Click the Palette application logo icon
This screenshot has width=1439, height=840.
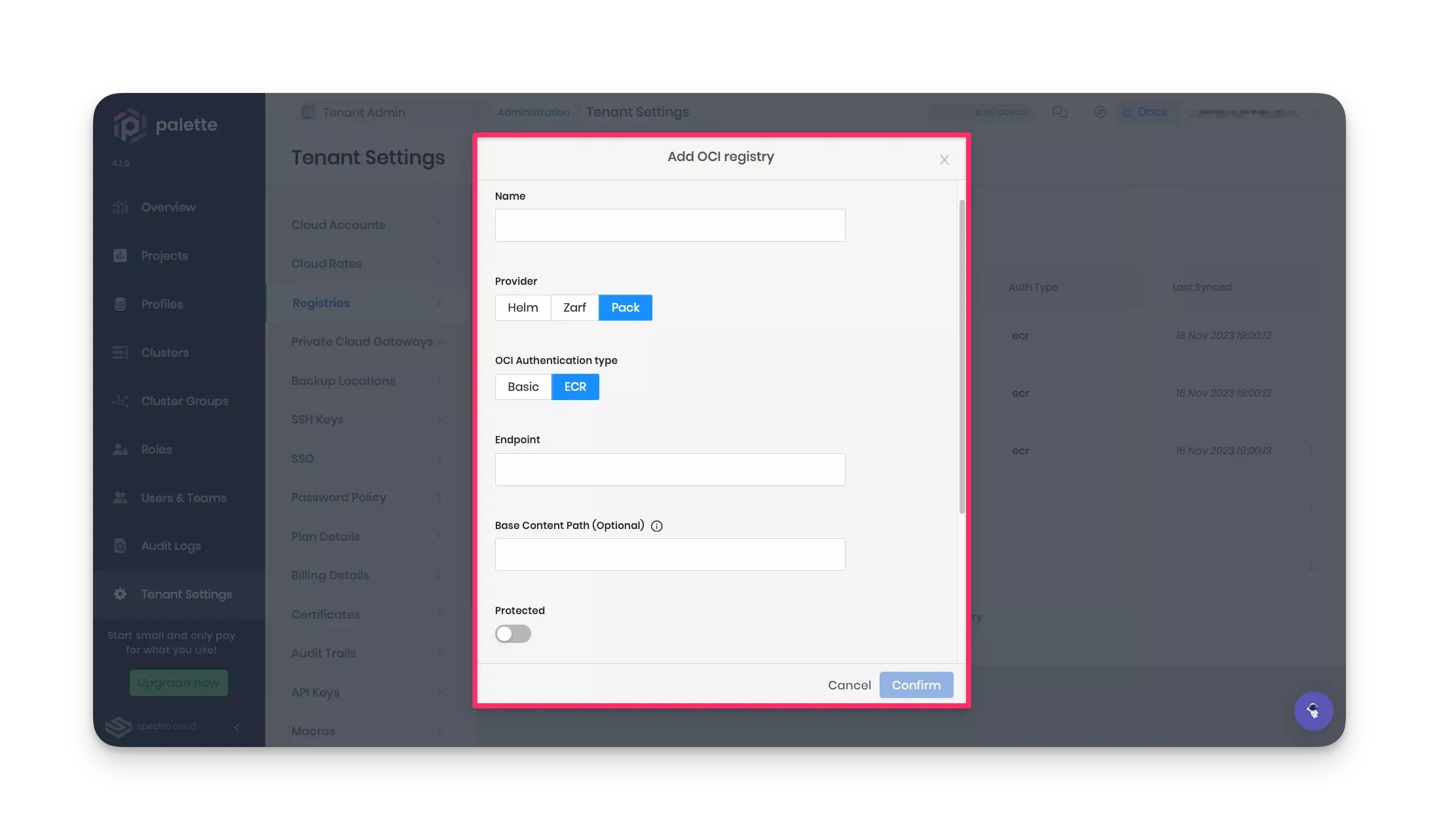(129, 124)
